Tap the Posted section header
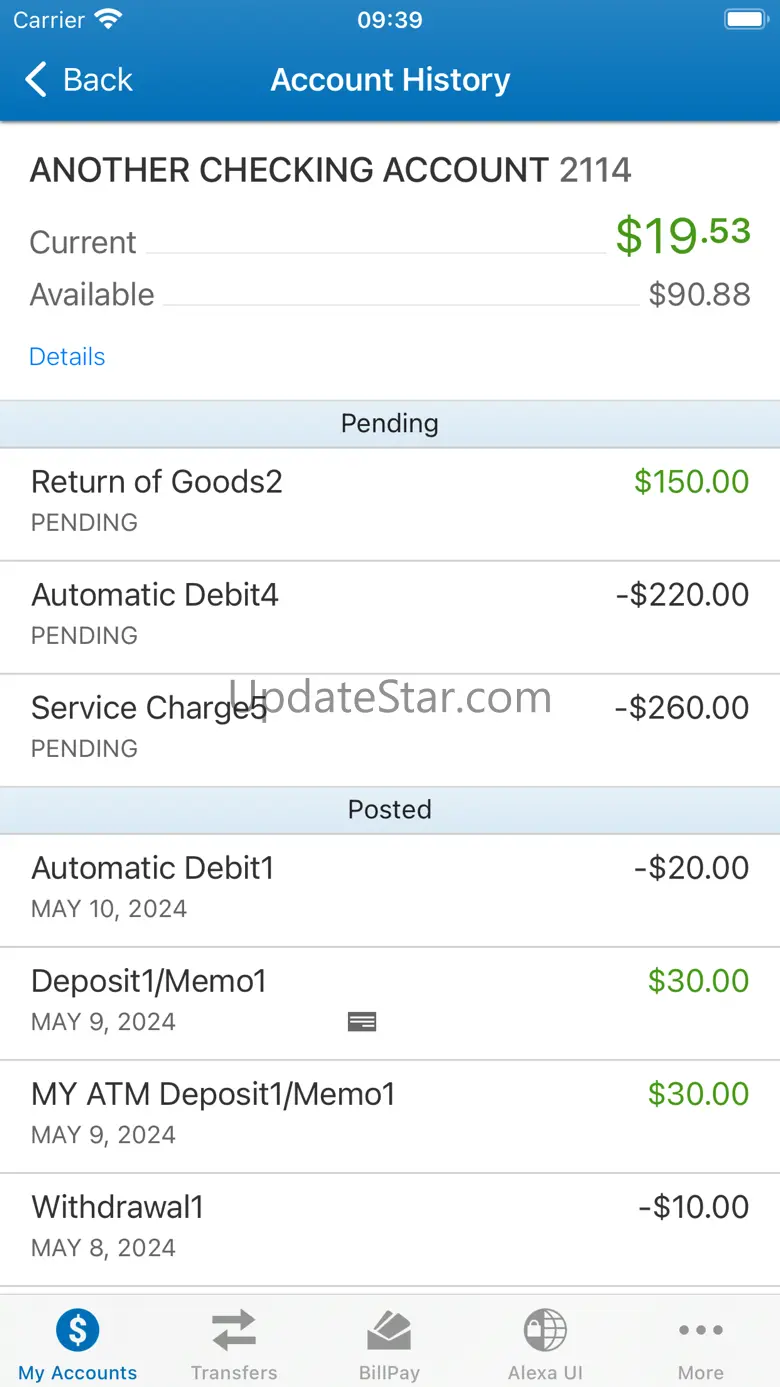Image resolution: width=780 pixels, height=1387 pixels. click(x=390, y=809)
